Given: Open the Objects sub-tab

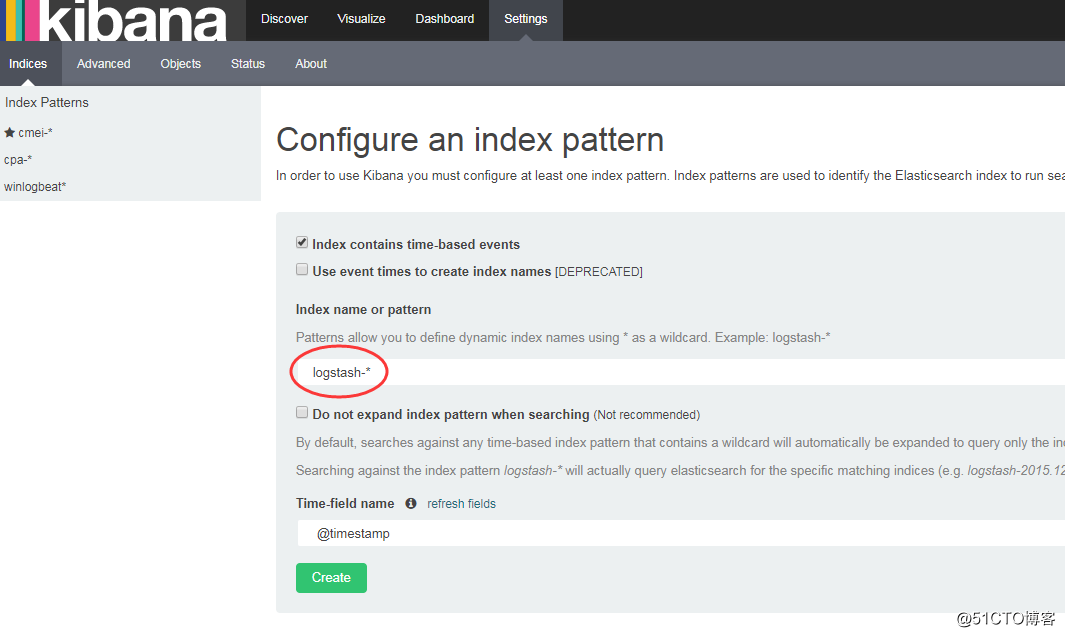Looking at the screenshot, I should 181,64.
